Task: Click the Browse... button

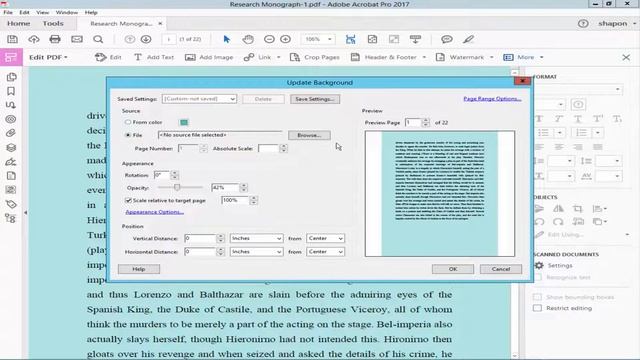Action: (309, 135)
